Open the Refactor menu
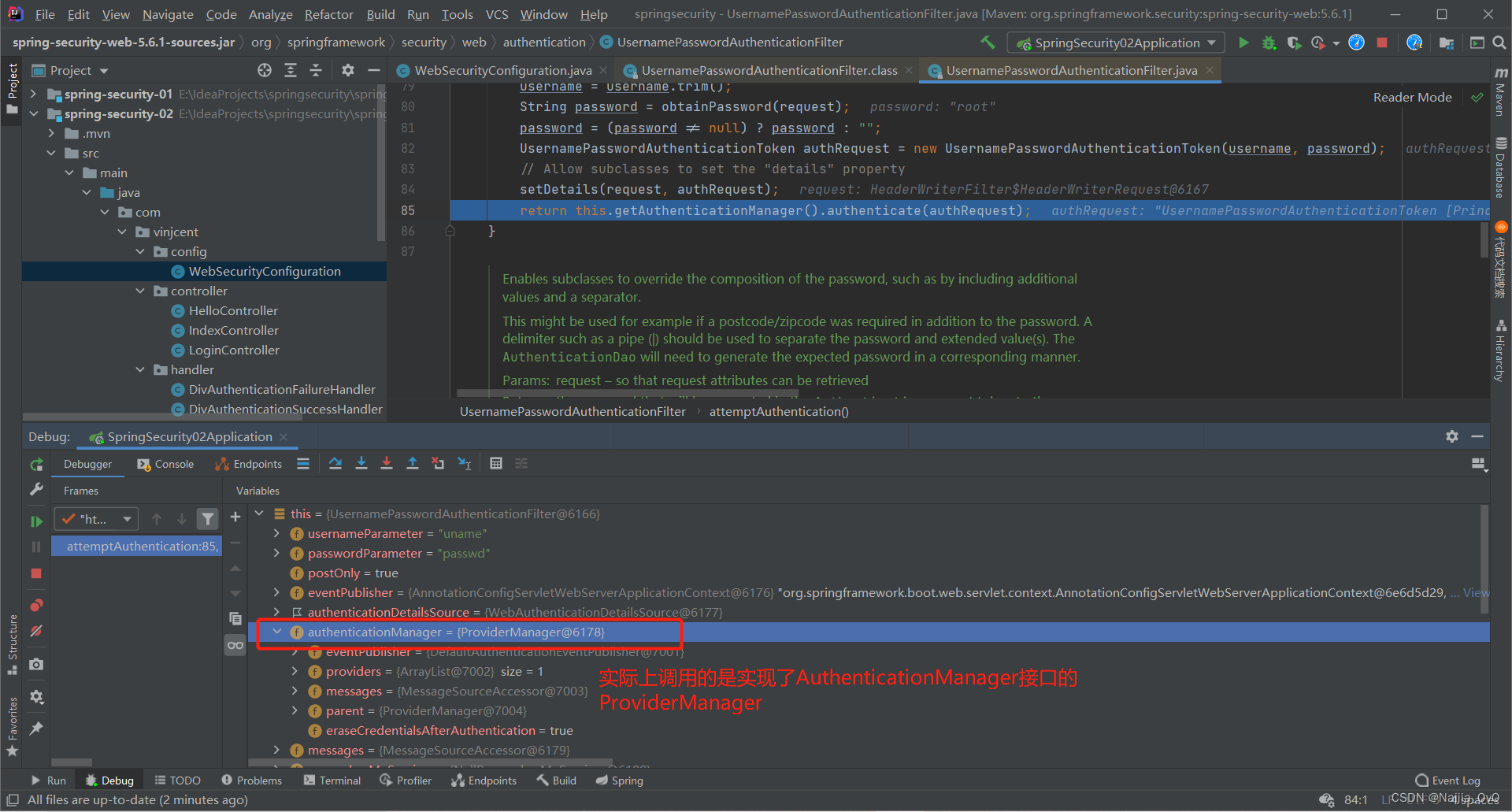This screenshot has width=1512, height=812. click(329, 14)
